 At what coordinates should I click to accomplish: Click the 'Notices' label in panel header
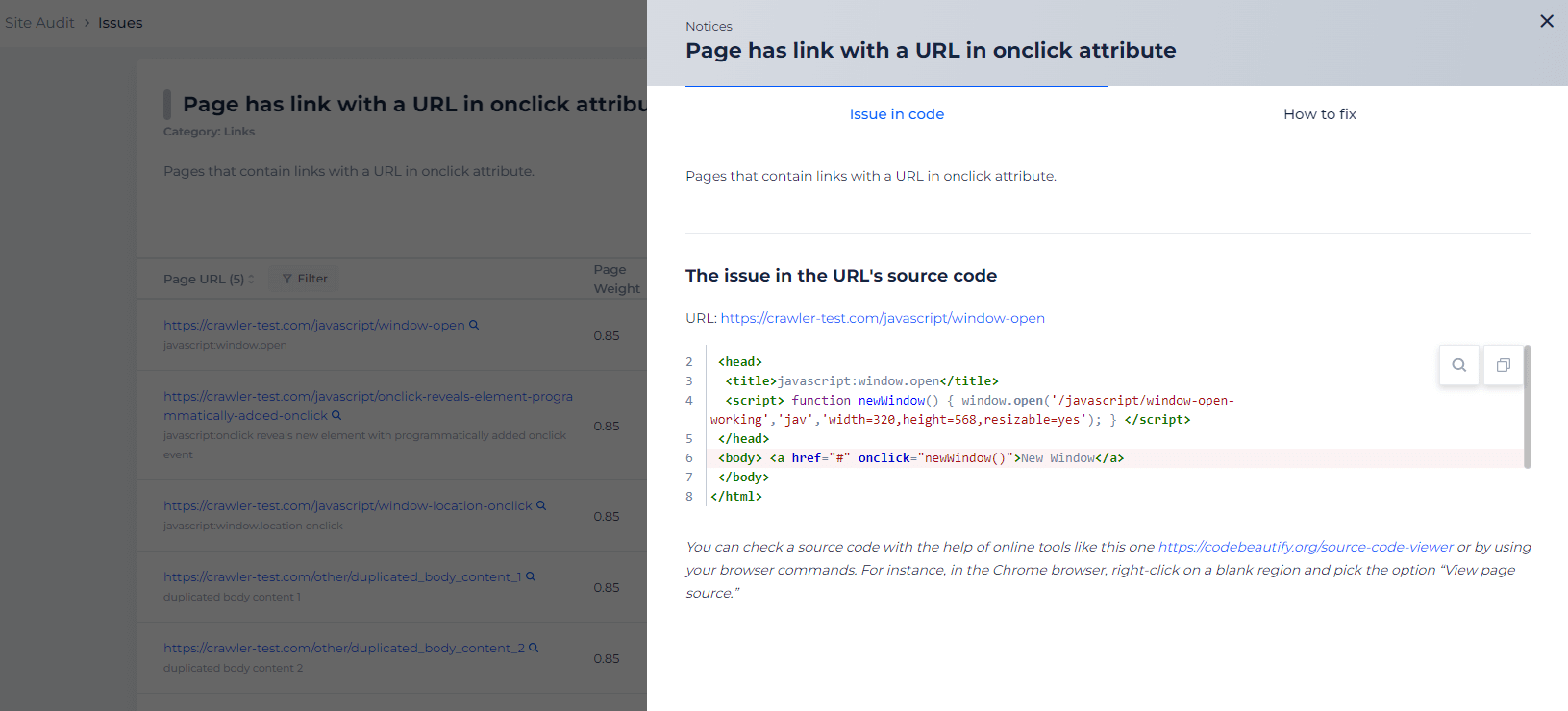[709, 27]
